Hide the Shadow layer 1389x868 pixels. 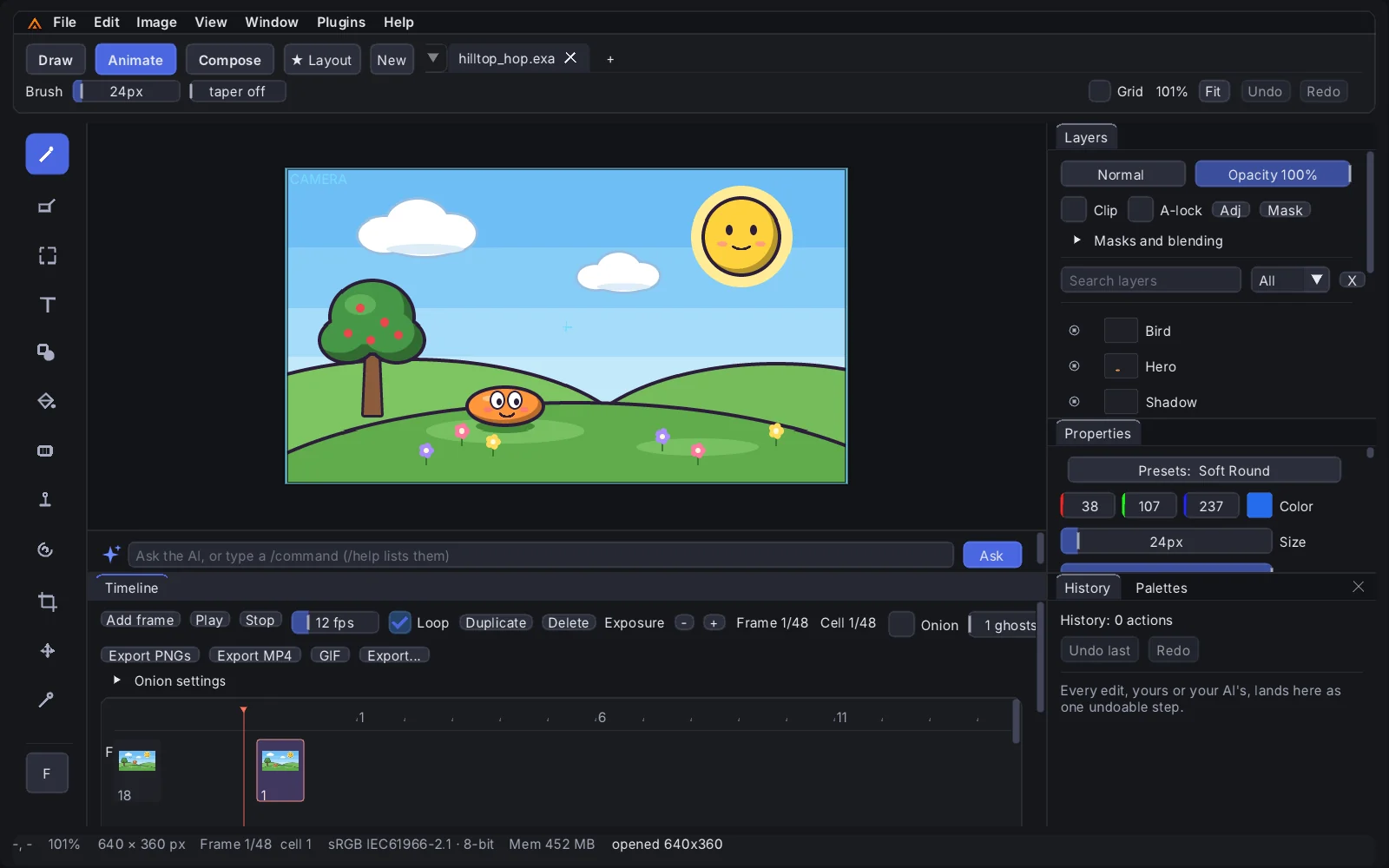[1074, 402]
